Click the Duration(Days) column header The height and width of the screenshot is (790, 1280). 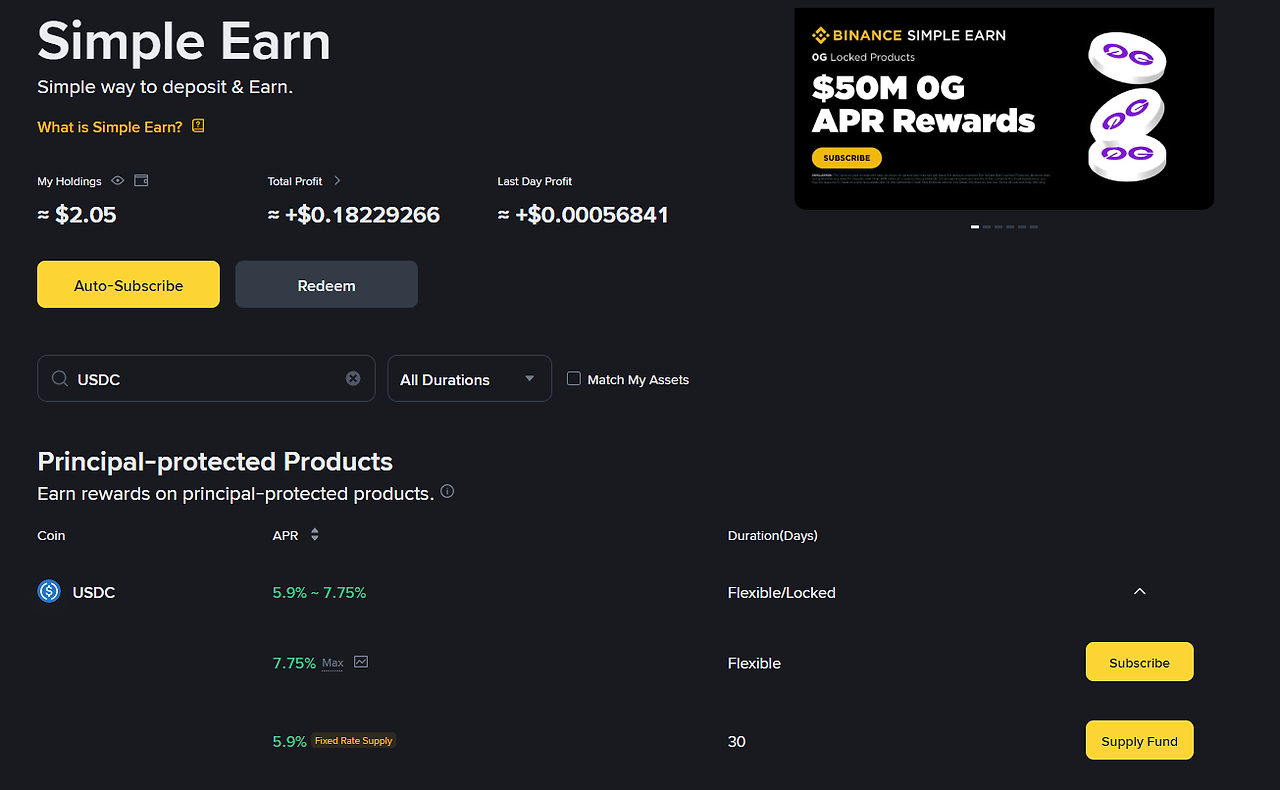click(x=773, y=535)
